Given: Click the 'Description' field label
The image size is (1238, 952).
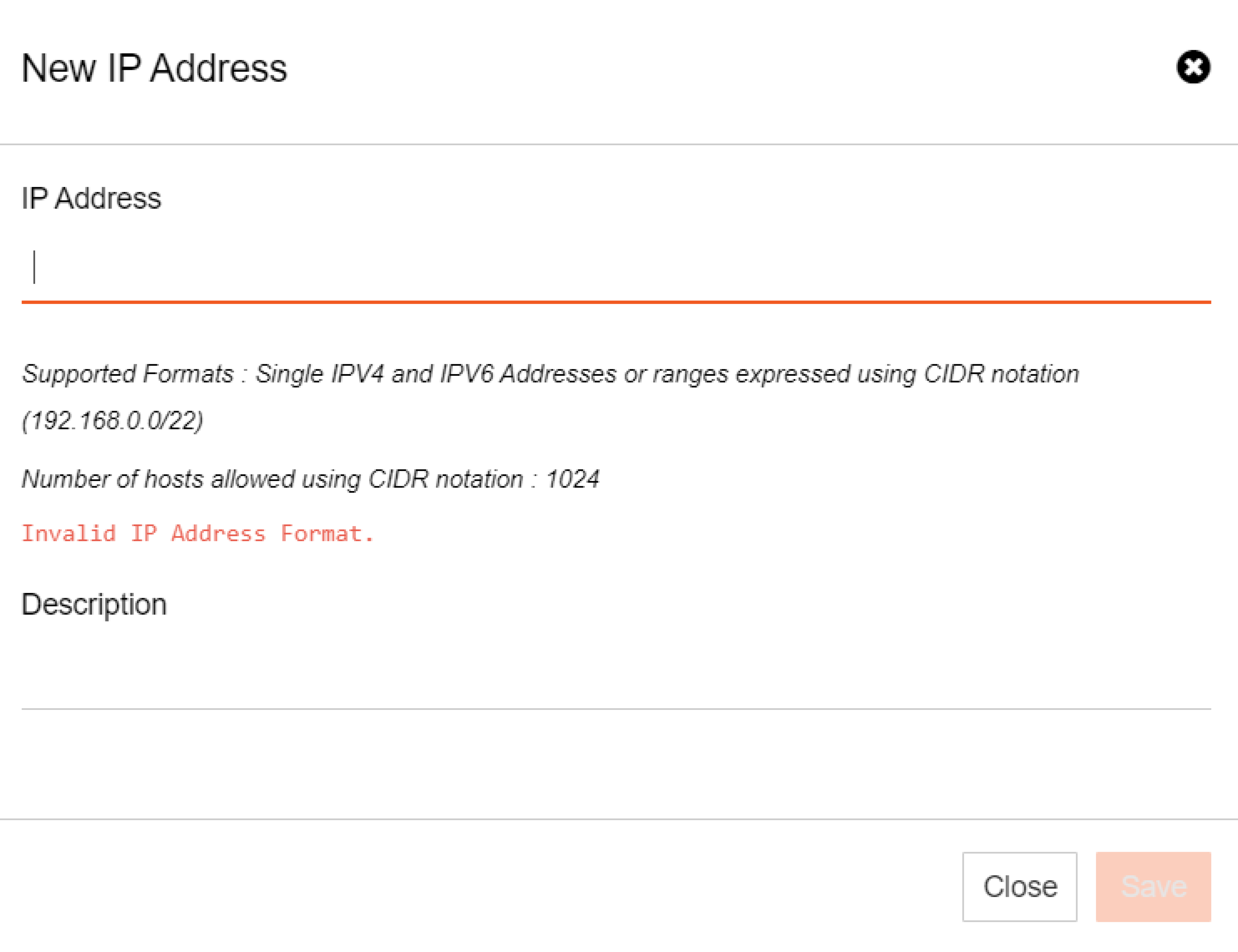Looking at the screenshot, I should (x=94, y=605).
